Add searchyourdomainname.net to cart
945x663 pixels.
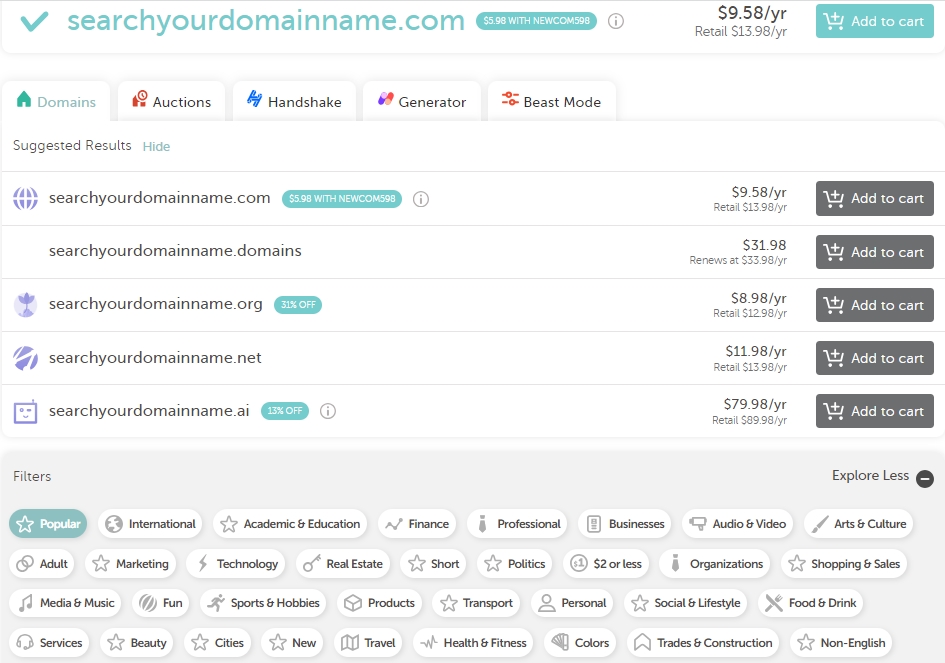(874, 358)
